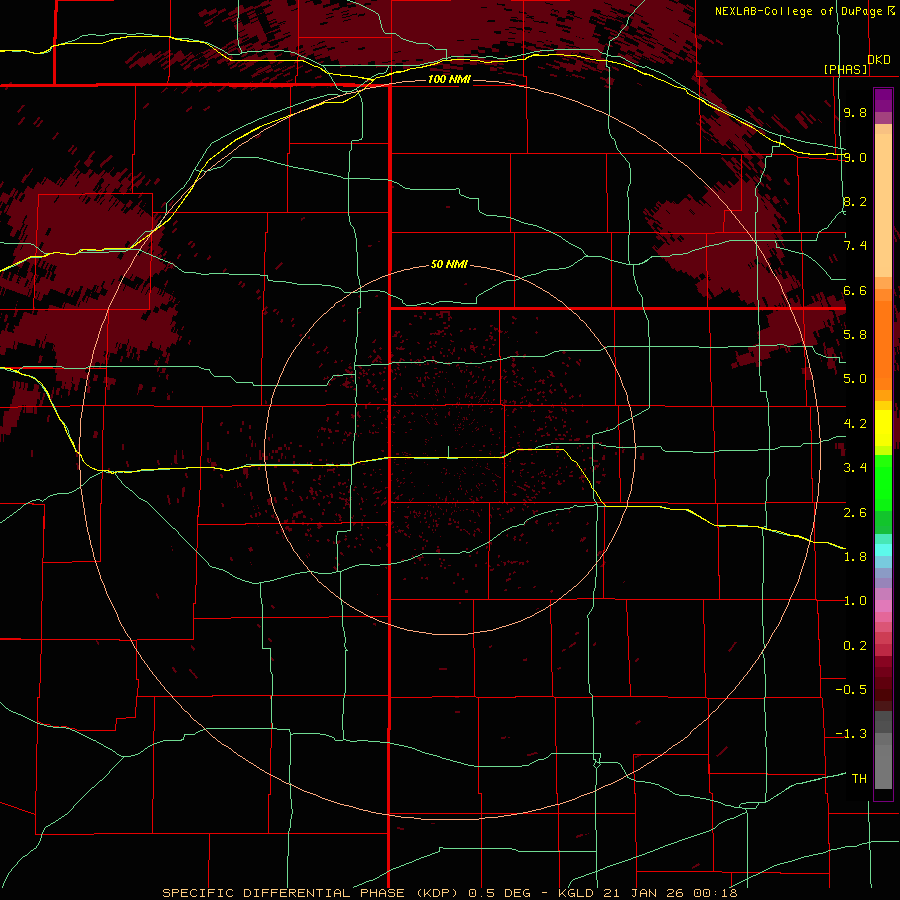Click the 3.4 scale value

[x=855, y=468]
